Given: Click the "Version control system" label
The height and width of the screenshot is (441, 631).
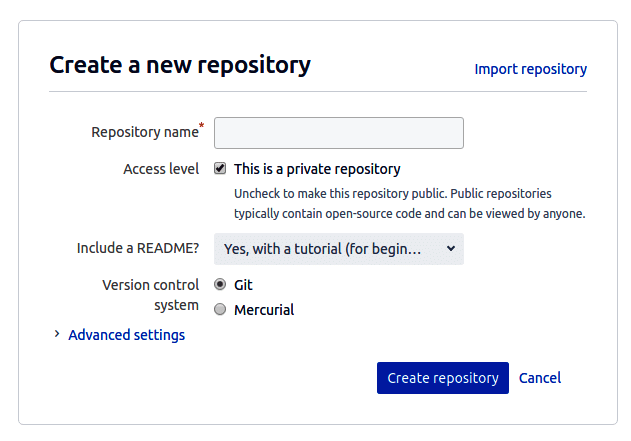Looking at the screenshot, I should [151, 295].
